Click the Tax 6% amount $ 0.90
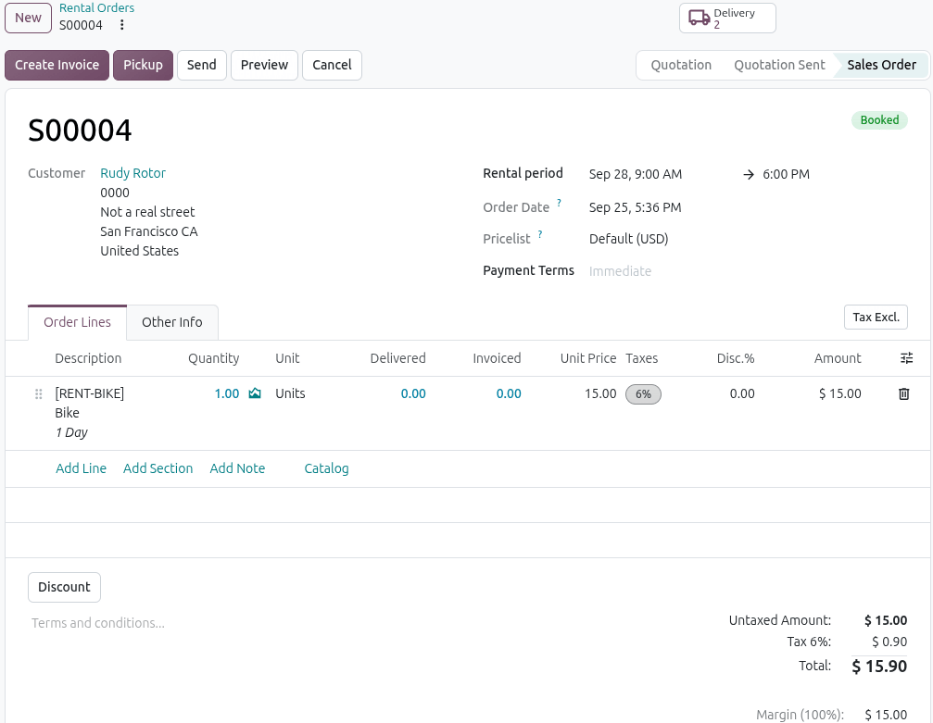Viewport: 933px width, 723px height. (x=890, y=642)
